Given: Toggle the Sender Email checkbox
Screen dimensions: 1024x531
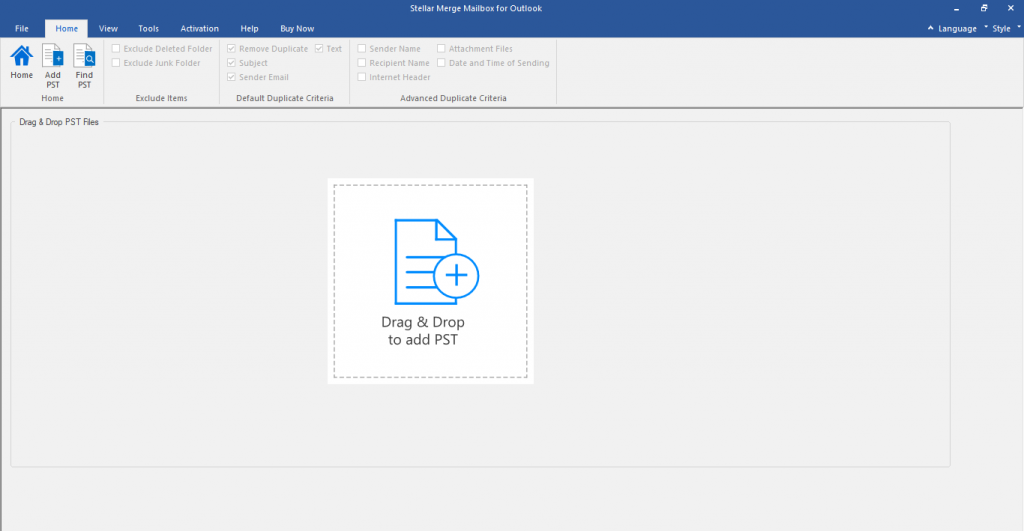Looking at the screenshot, I should 231,77.
